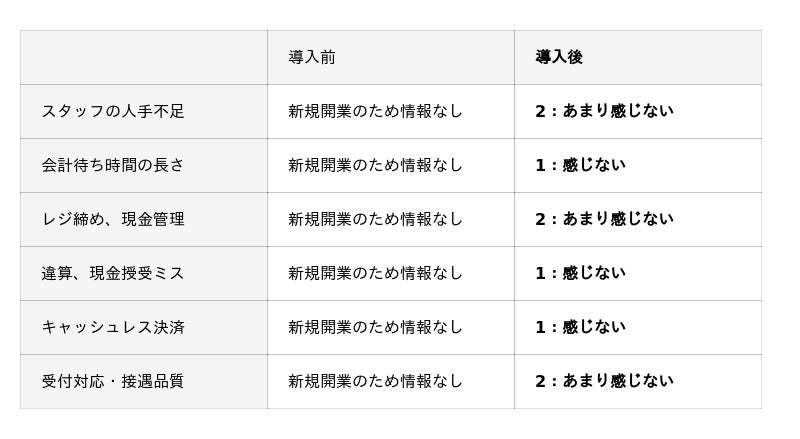Select 導入前 cell for レジ締め、現金管理
Screen dimensions: 800x439
coord(375,219)
